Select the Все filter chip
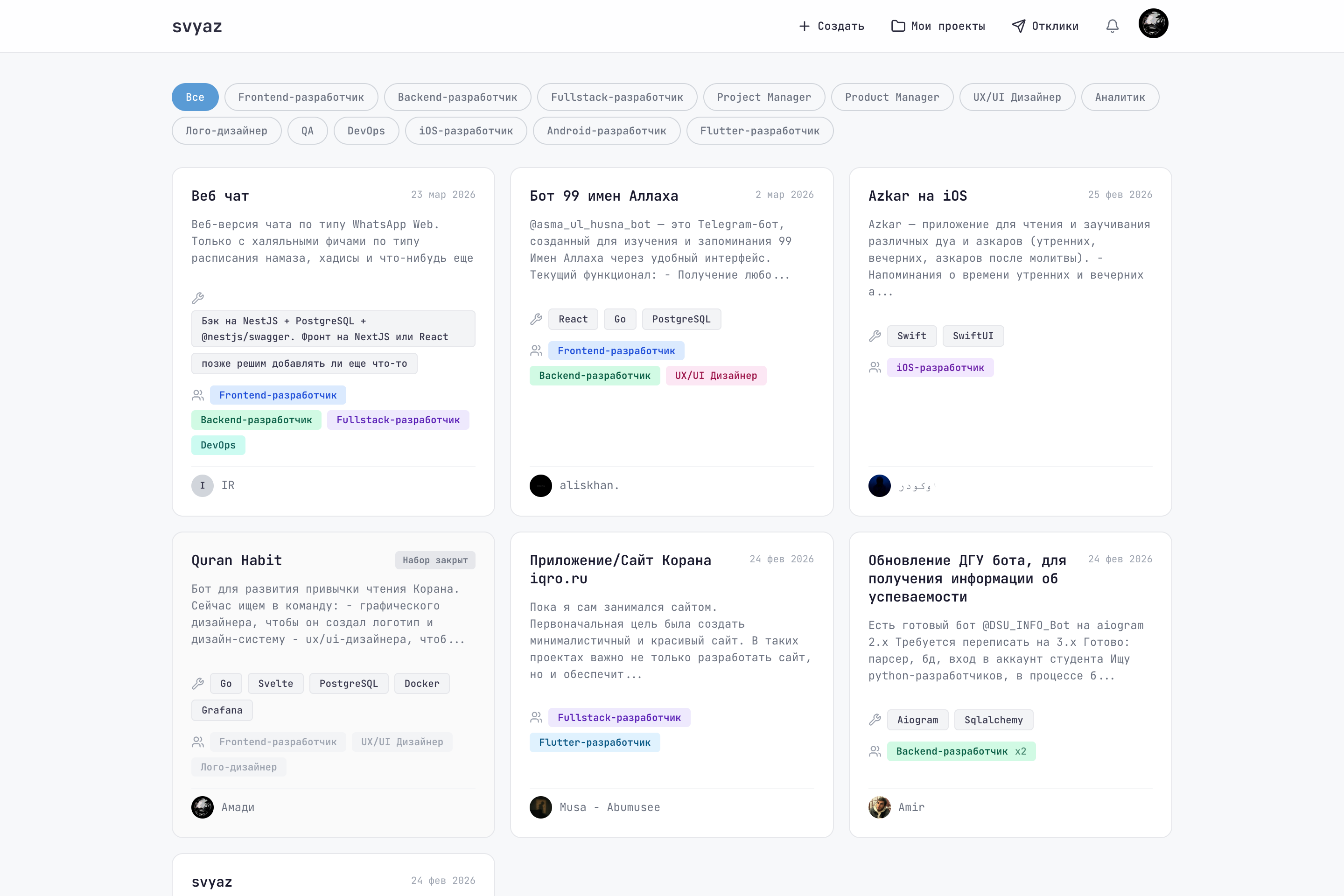This screenshot has width=1344, height=896. [195, 97]
